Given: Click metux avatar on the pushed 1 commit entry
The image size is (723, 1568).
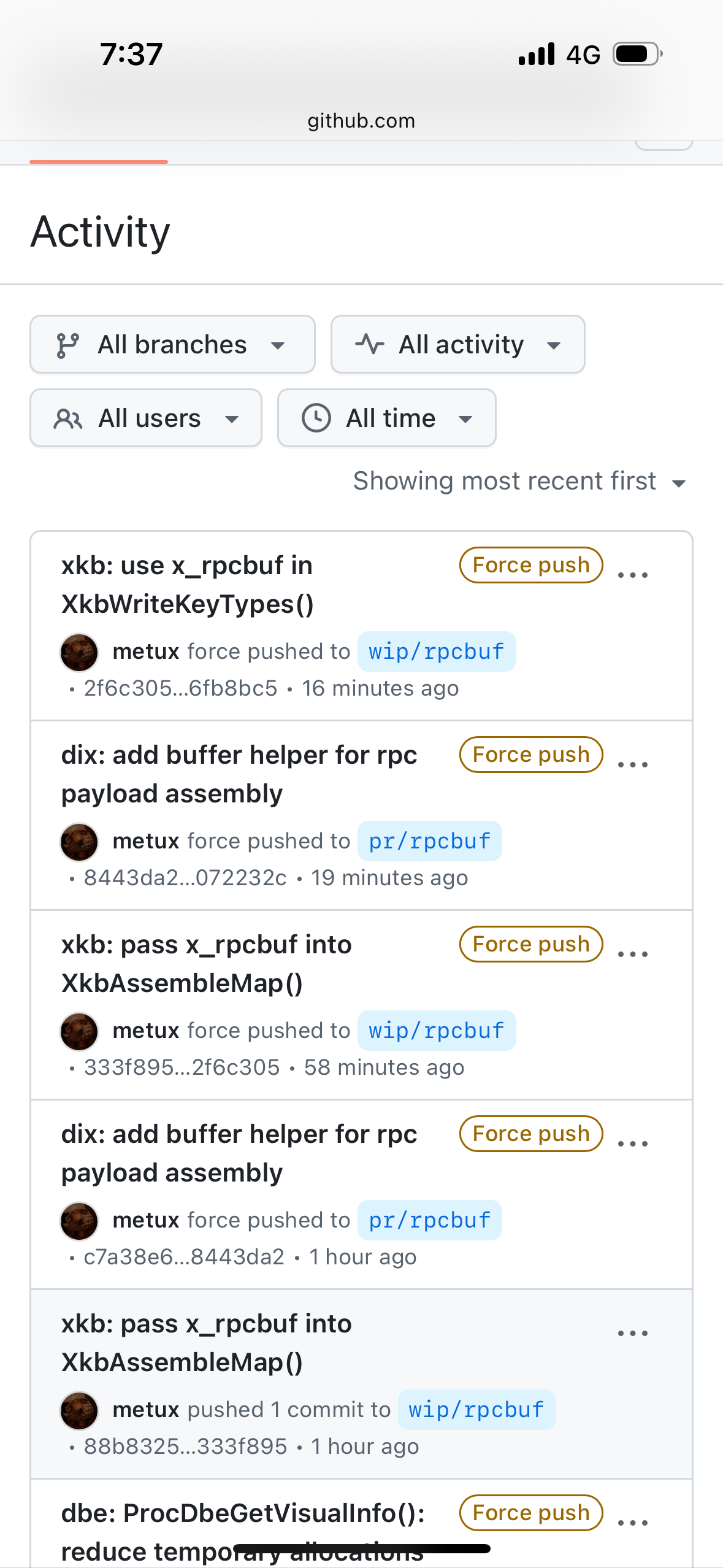Looking at the screenshot, I should coord(79,1410).
